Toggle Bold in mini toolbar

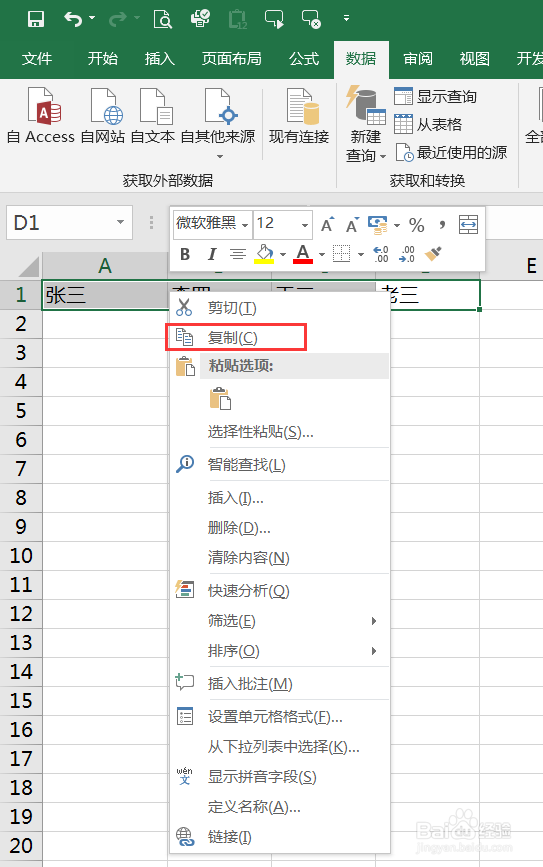click(185, 254)
